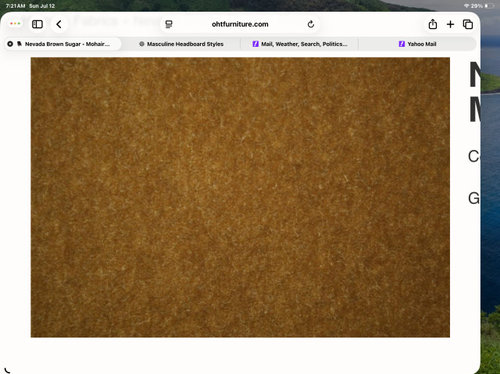Click the window control dots

tap(15, 24)
